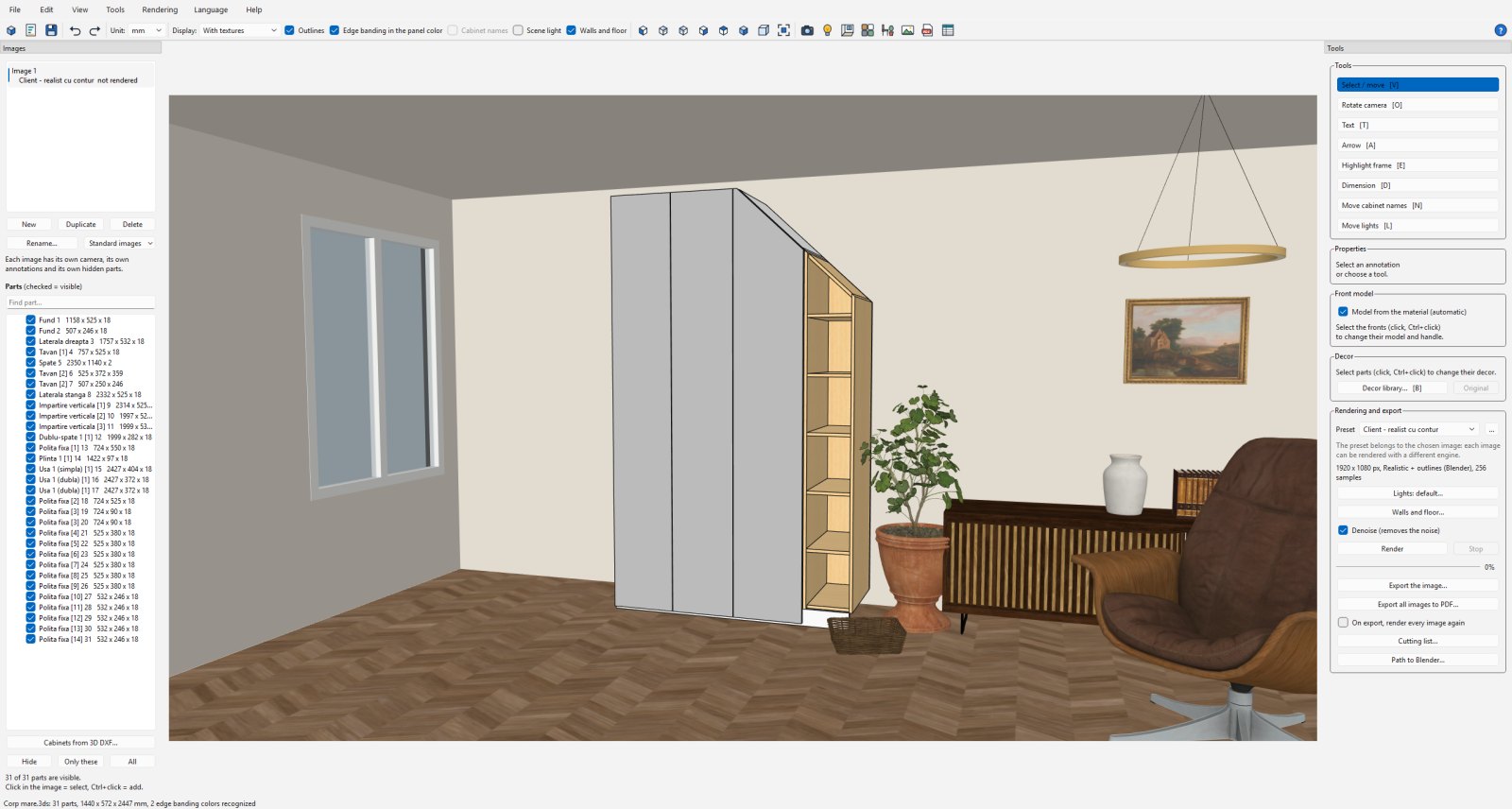
Task: Enable the Scene light checkbox
Action: 518,30
